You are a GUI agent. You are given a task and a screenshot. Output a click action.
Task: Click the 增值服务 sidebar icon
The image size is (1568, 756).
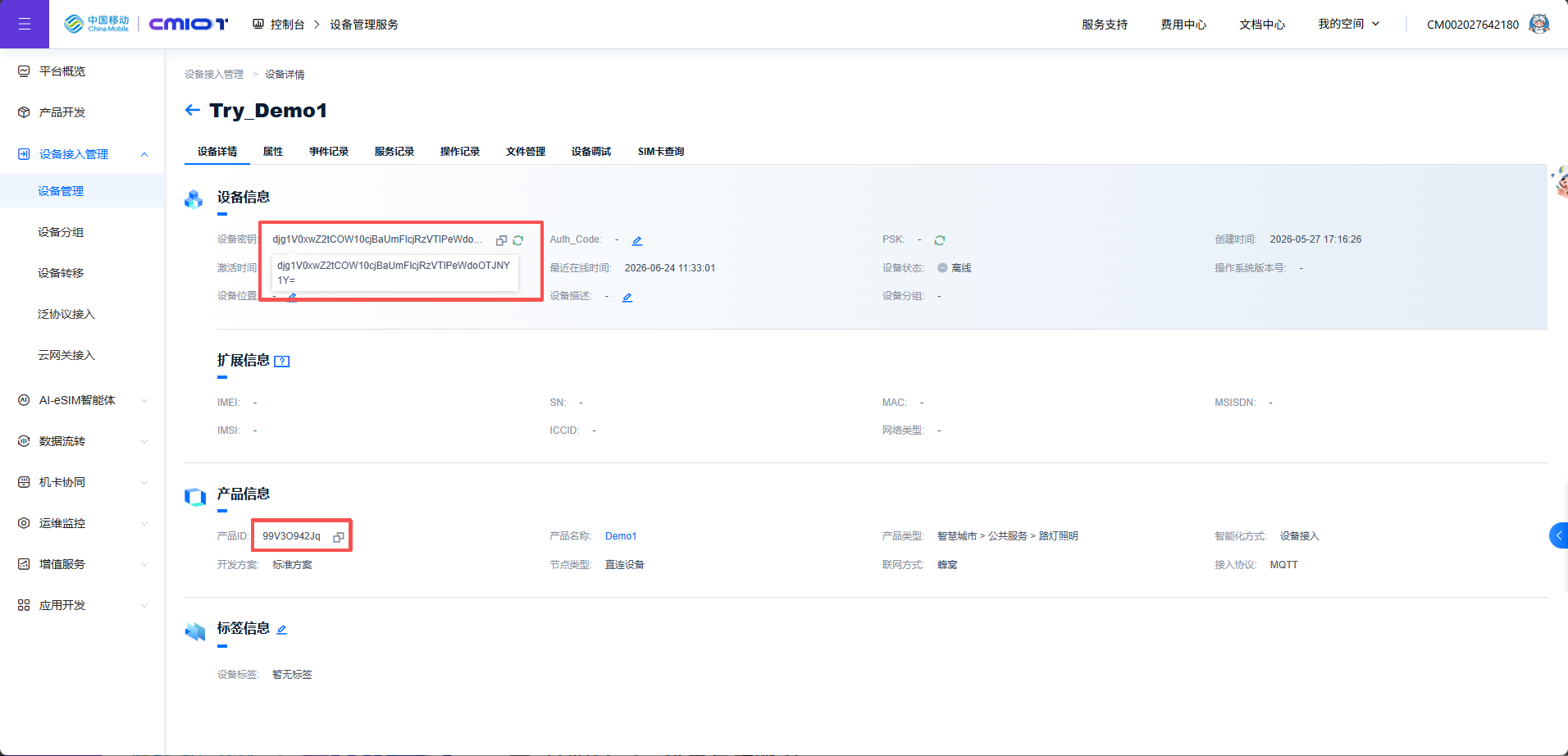[24, 564]
